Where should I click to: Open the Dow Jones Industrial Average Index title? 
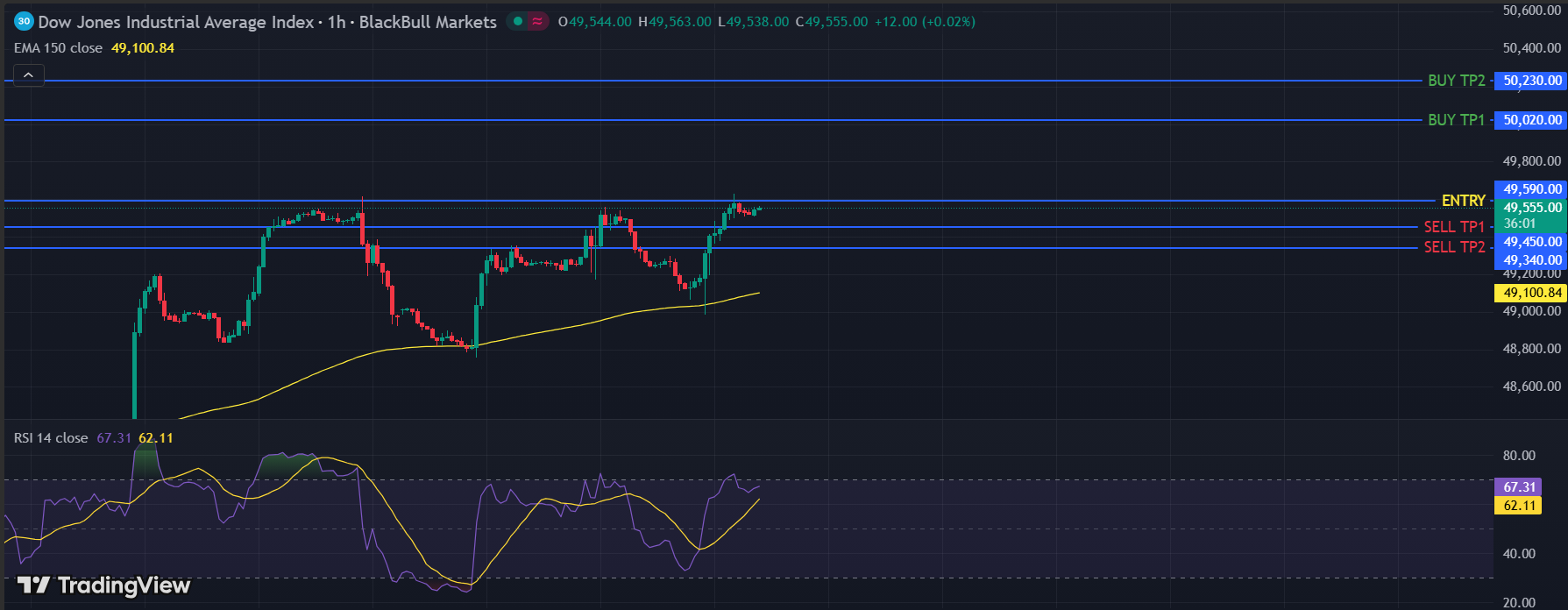[175, 22]
